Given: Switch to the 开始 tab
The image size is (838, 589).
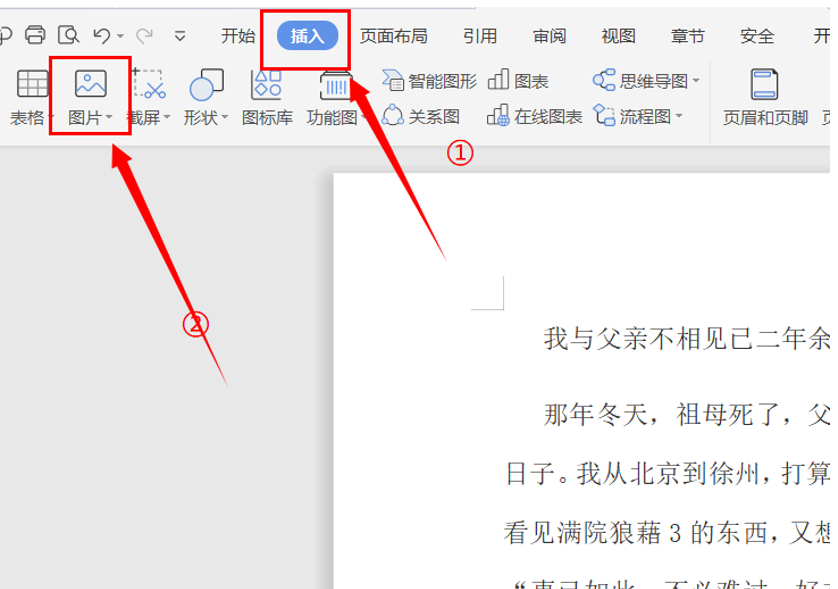Looking at the screenshot, I should click(x=238, y=36).
